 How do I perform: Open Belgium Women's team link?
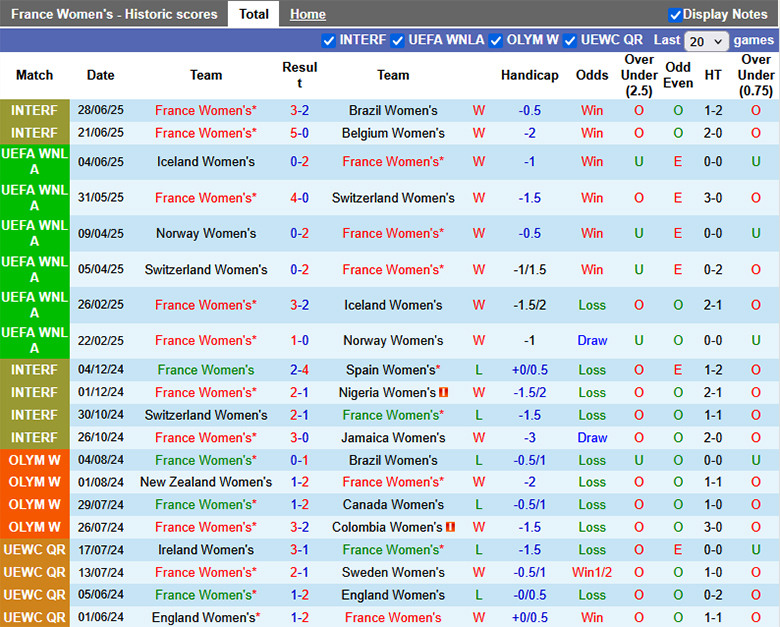[393, 133]
